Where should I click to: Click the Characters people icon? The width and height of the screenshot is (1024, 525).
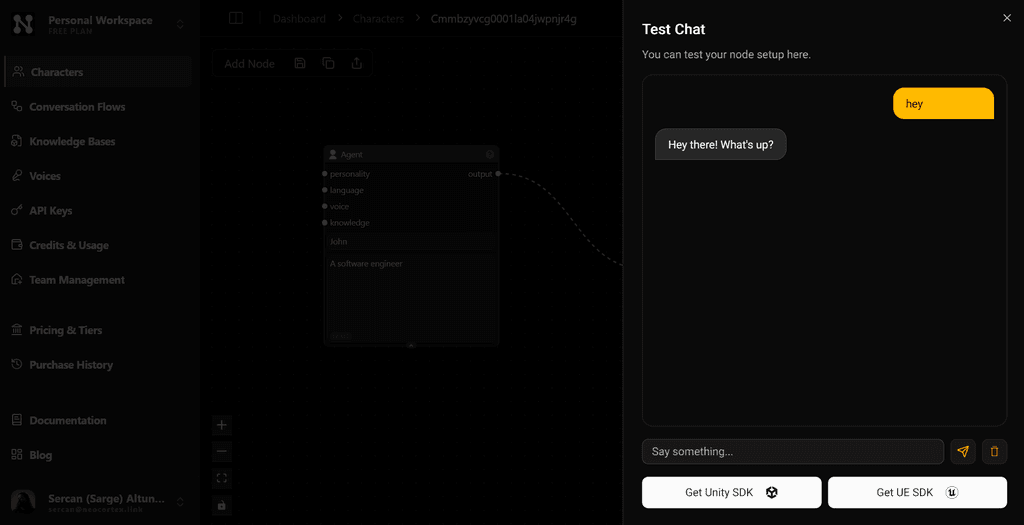point(18,72)
